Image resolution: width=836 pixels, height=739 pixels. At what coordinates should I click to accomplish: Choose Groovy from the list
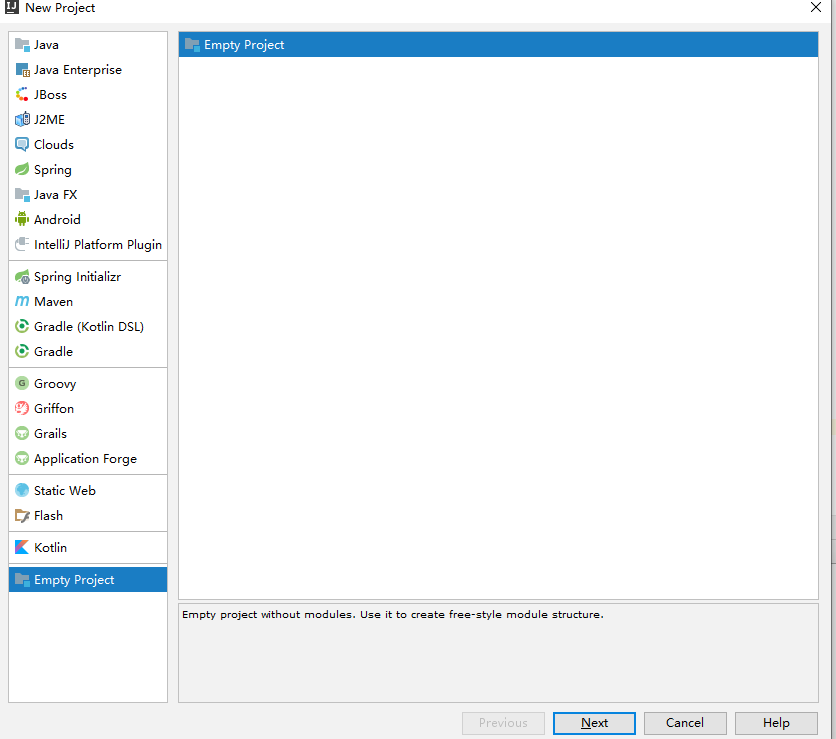(88, 383)
